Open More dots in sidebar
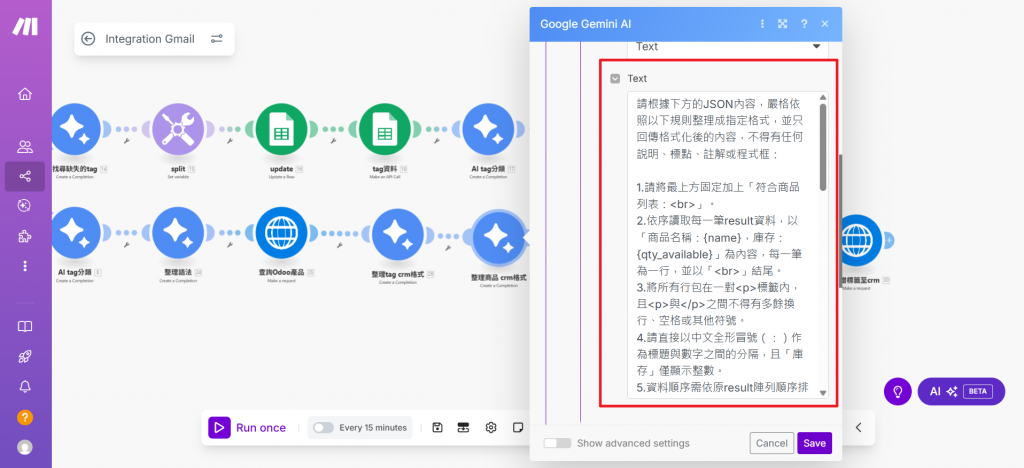This screenshot has width=1024, height=468. pyautogui.click(x=25, y=266)
